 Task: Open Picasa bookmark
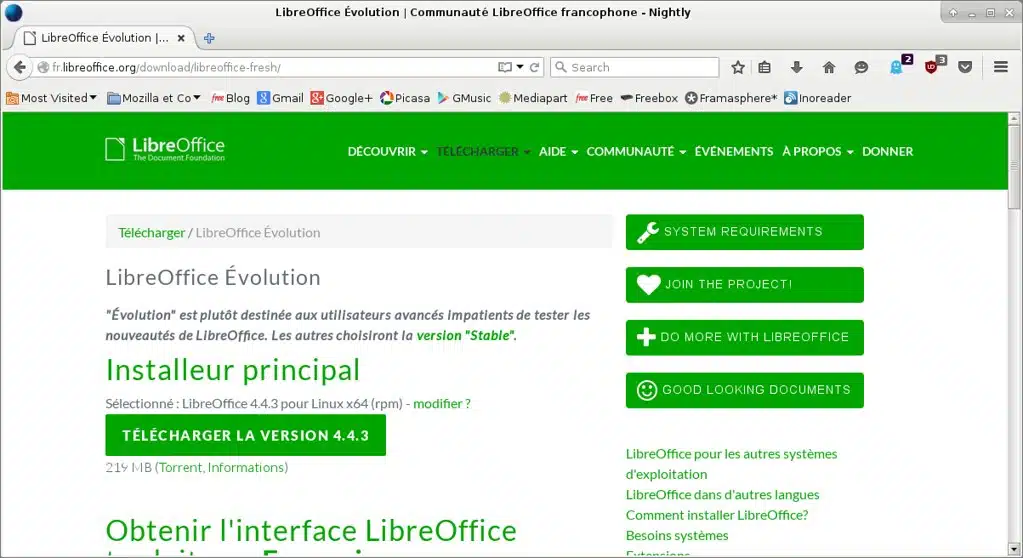[405, 98]
